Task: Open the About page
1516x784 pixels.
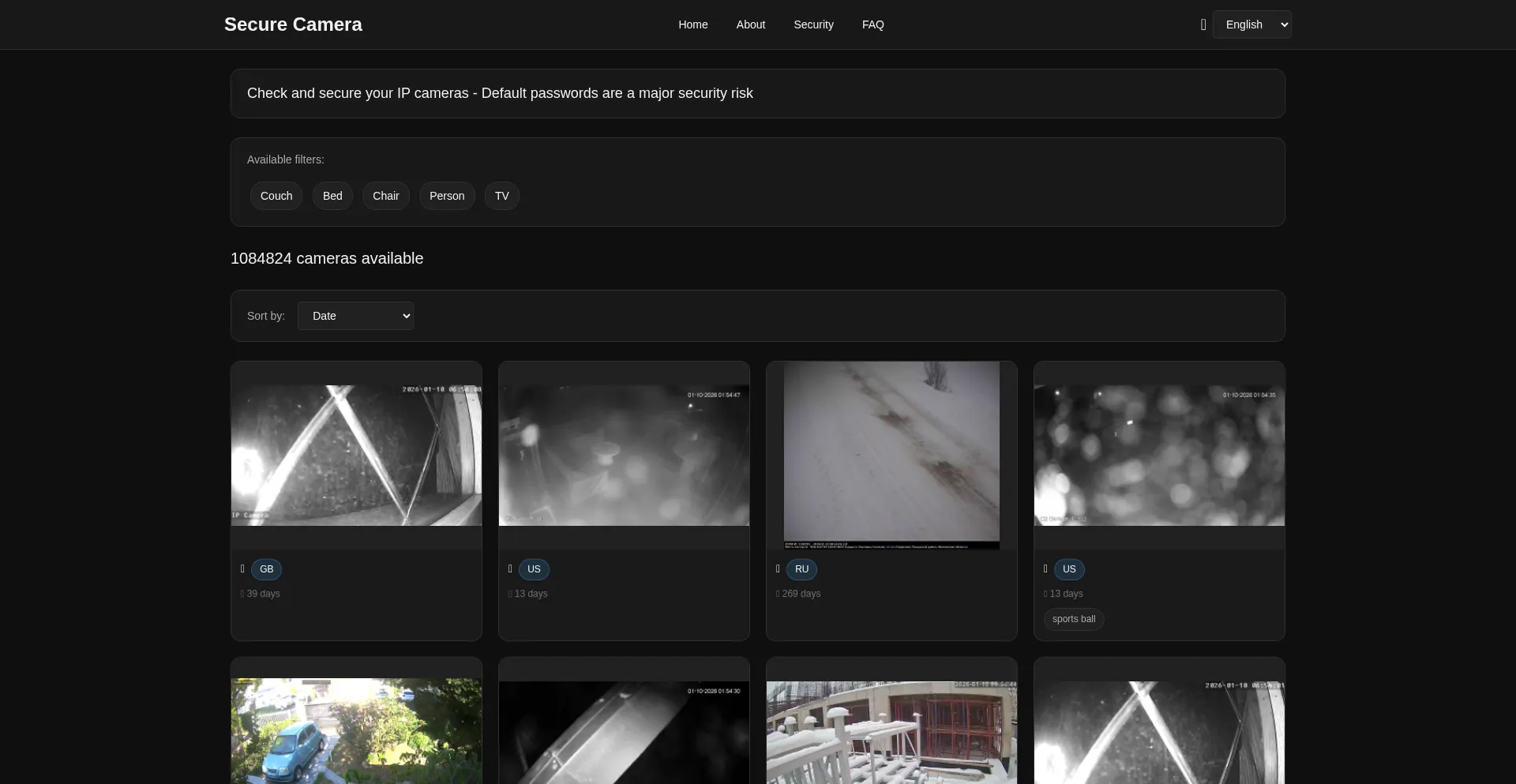Action: [750, 24]
